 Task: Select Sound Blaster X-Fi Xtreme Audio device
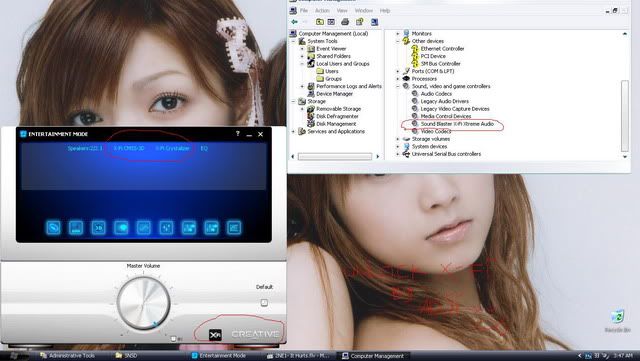tap(457, 124)
